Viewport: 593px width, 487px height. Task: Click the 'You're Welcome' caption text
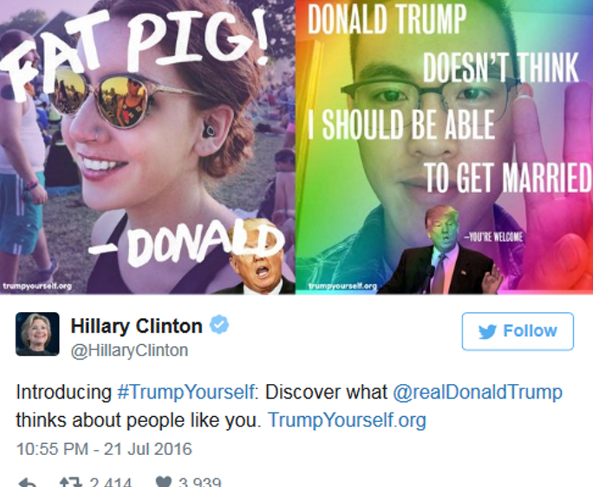point(494,237)
